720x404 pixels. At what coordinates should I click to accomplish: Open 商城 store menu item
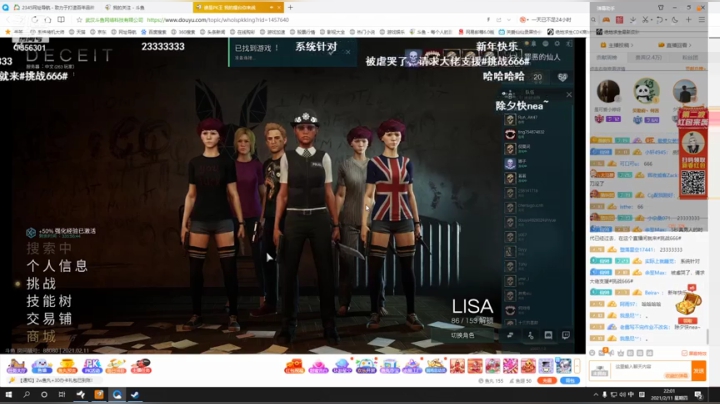[41, 336]
